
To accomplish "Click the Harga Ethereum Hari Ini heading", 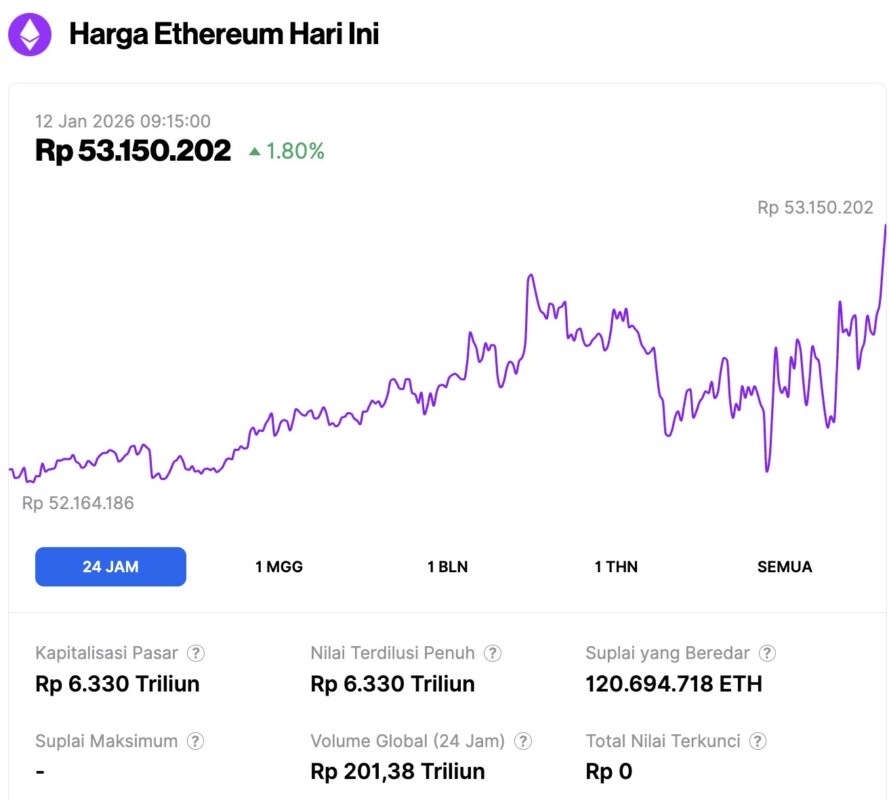I will (x=224, y=35).
